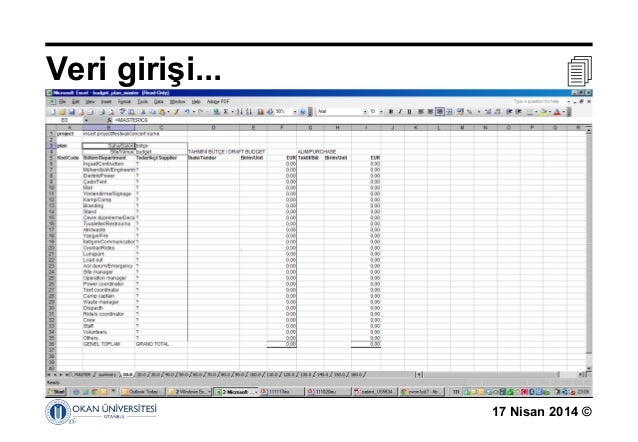Viewport: 638px width, 442px height.
Task: Click the Copy icon
Action: click(x=154, y=112)
